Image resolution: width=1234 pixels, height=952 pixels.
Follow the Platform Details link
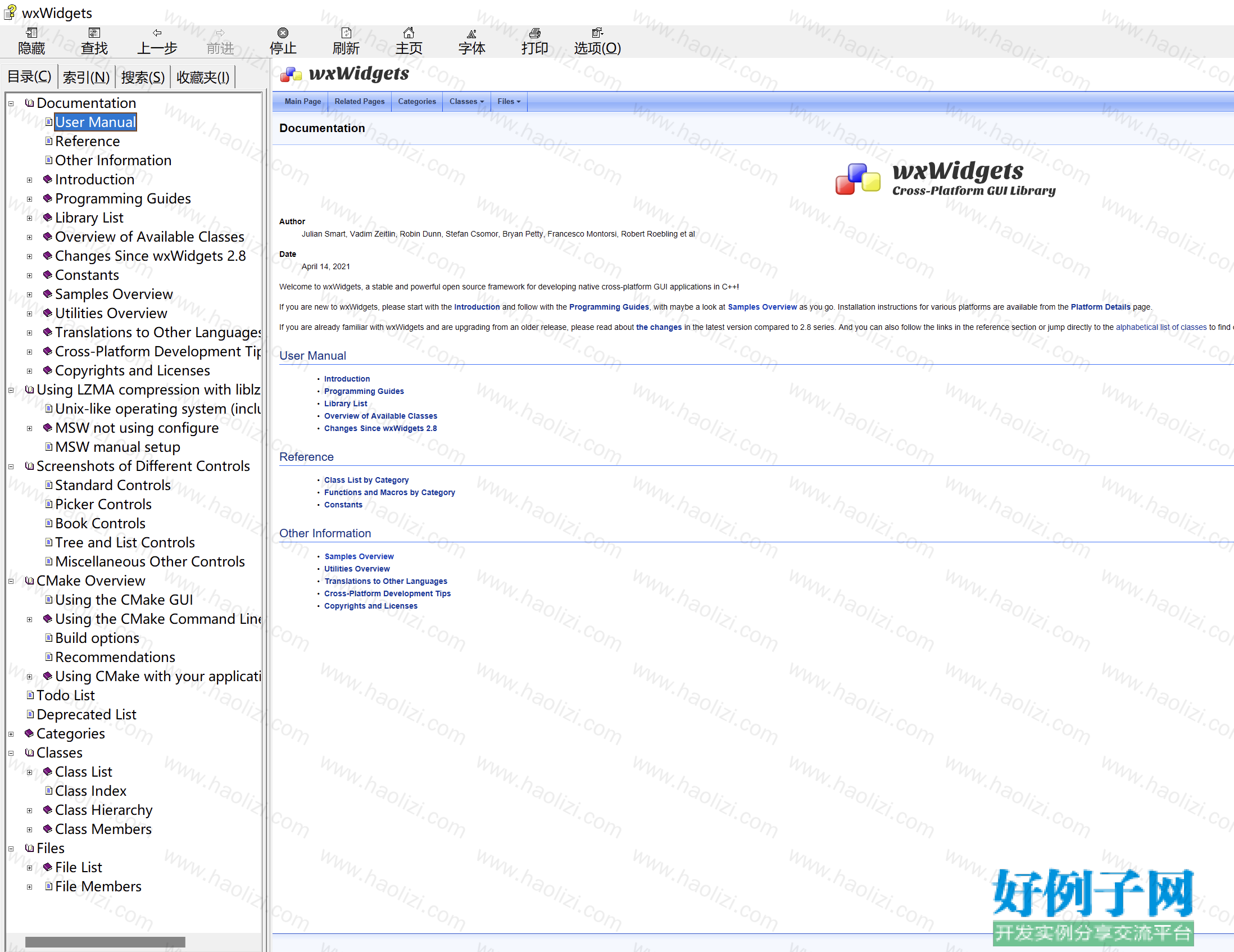(1100, 307)
